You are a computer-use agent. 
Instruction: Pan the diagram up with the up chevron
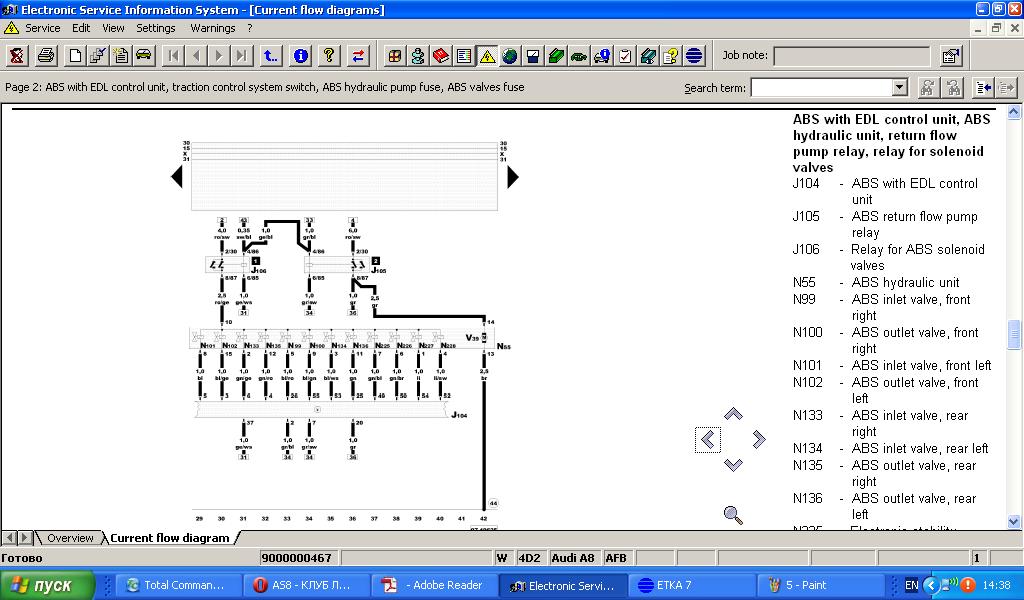pyautogui.click(x=733, y=414)
